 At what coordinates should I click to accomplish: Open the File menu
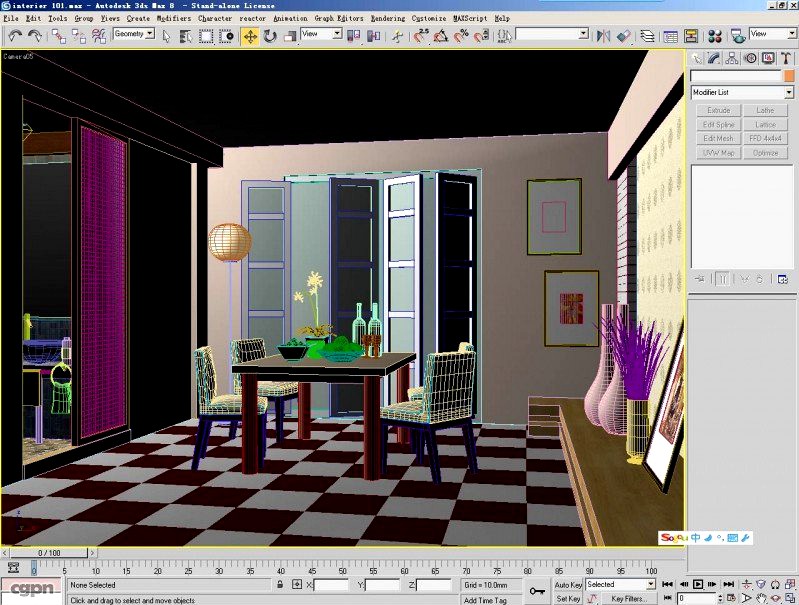[11, 18]
